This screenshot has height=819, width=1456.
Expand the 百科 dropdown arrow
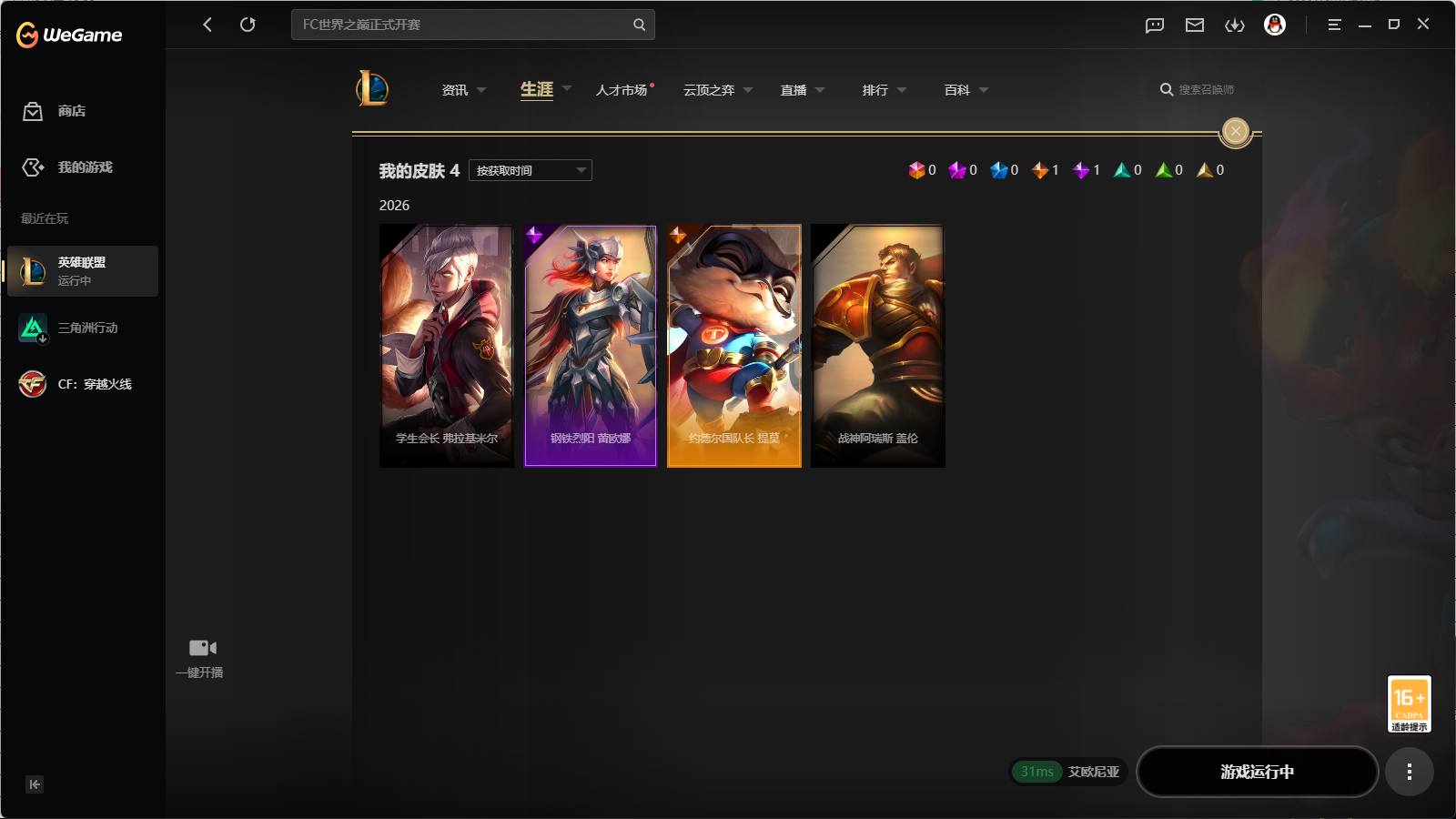pos(984,90)
